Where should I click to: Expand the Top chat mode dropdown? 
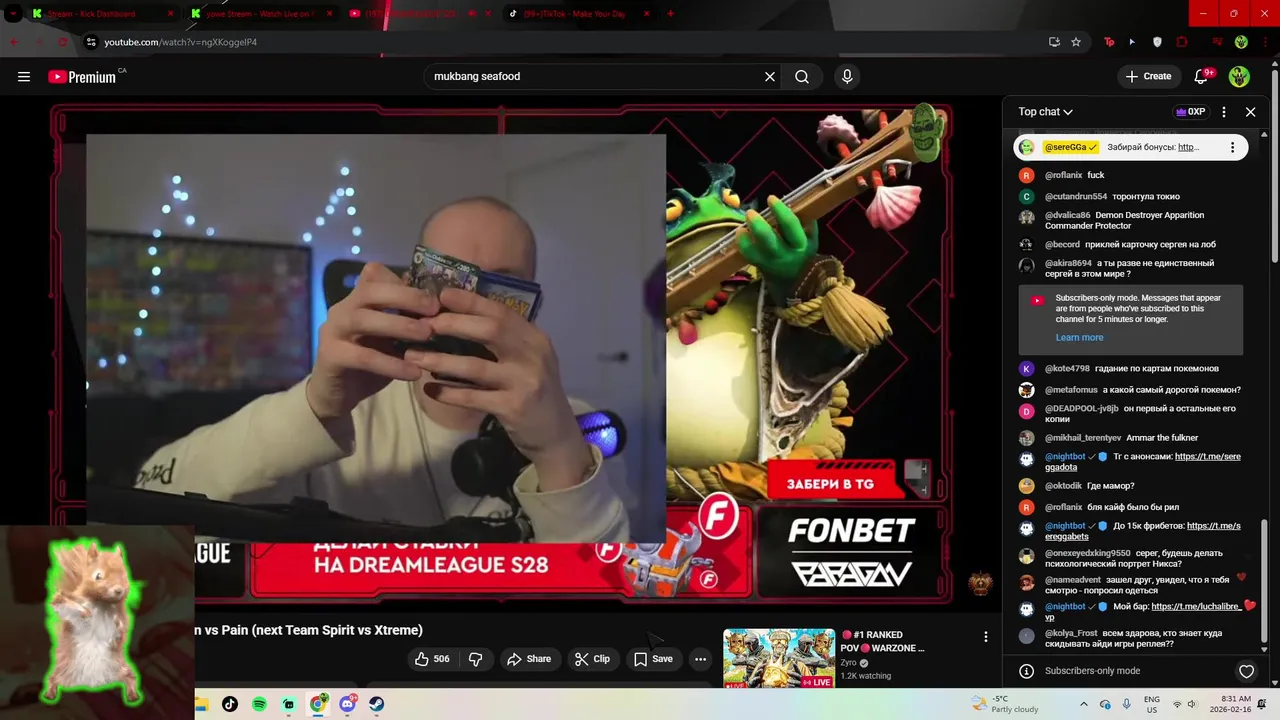(1046, 112)
